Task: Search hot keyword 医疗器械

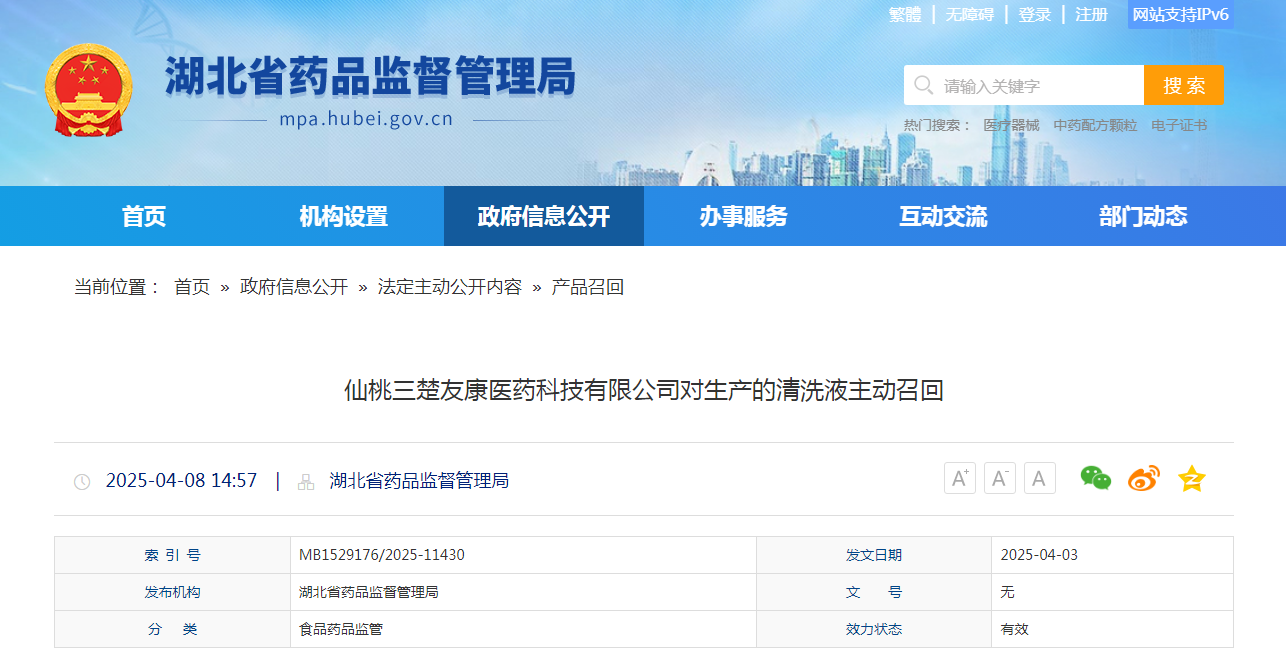Action: 1011,125
